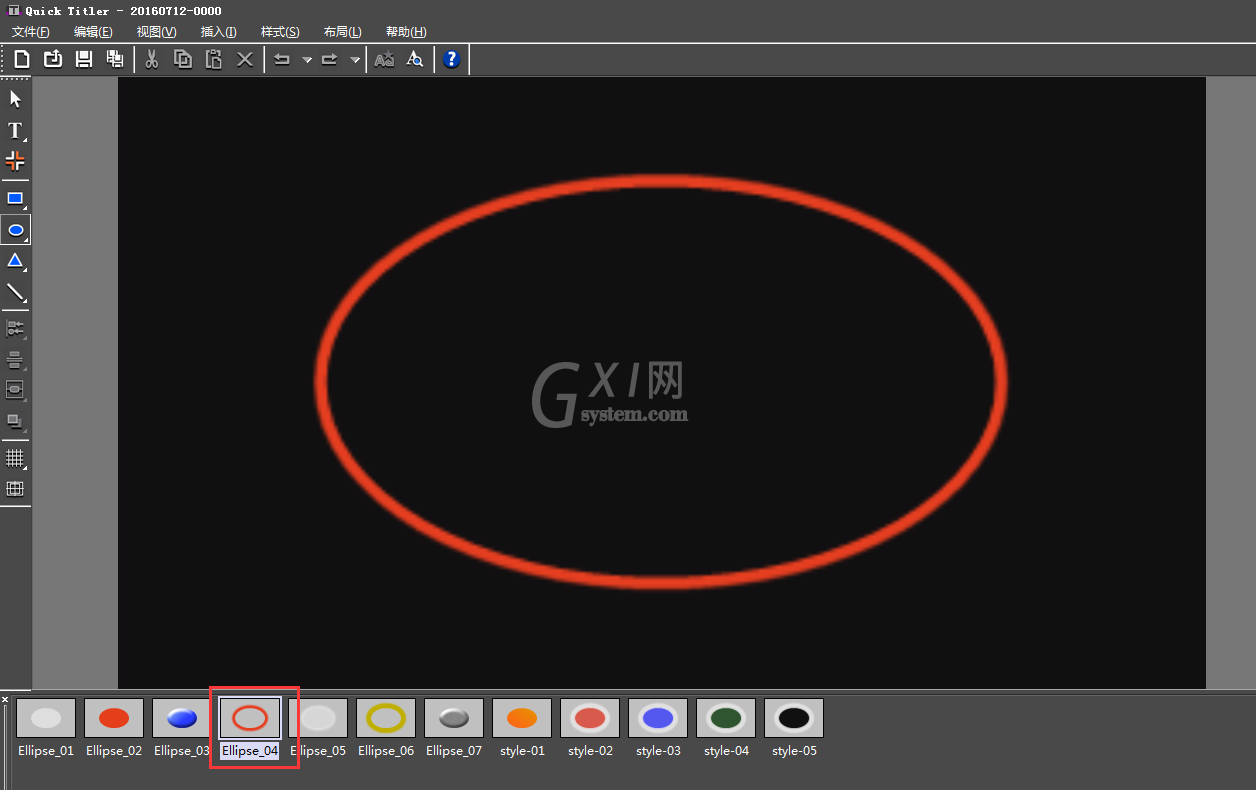The image size is (1256, 790).
Task: Open the 样式(S) menu
Action: pos(280,32)
